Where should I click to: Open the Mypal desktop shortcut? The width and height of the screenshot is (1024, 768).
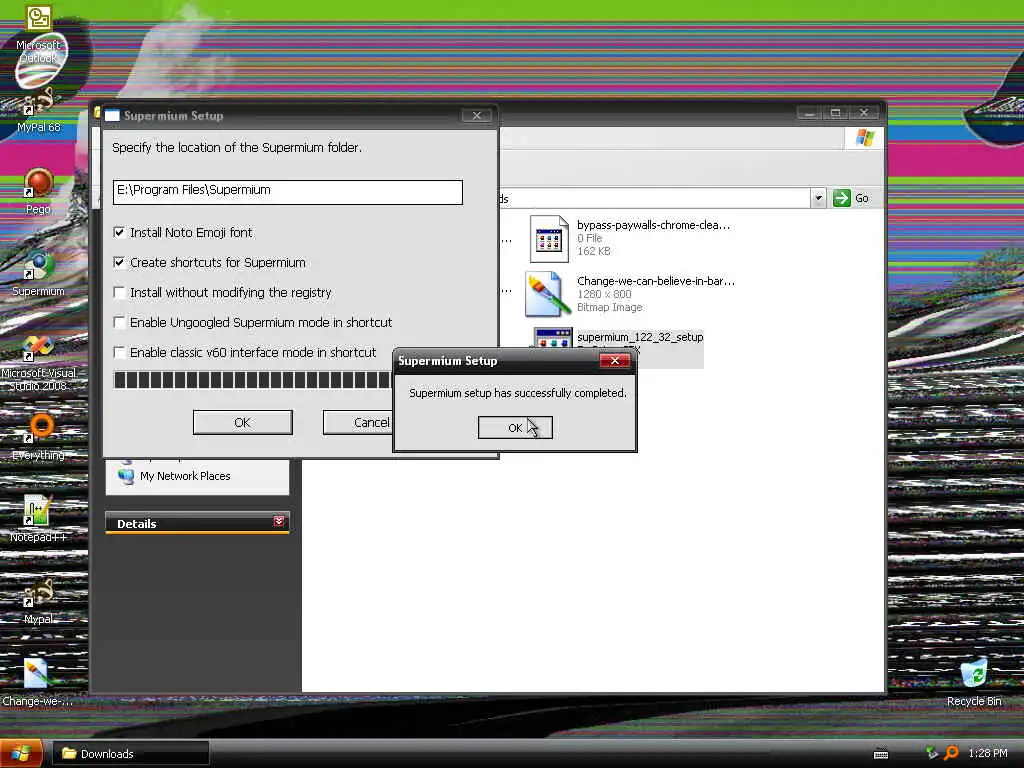tap(38, 602)
